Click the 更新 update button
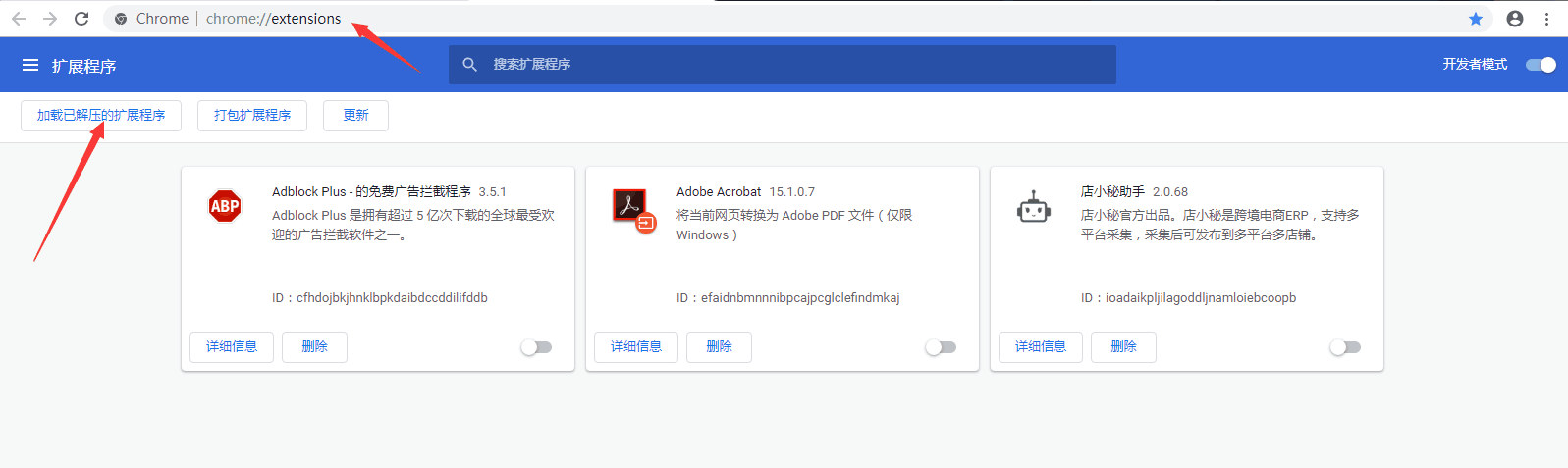 tap(355, 116)
